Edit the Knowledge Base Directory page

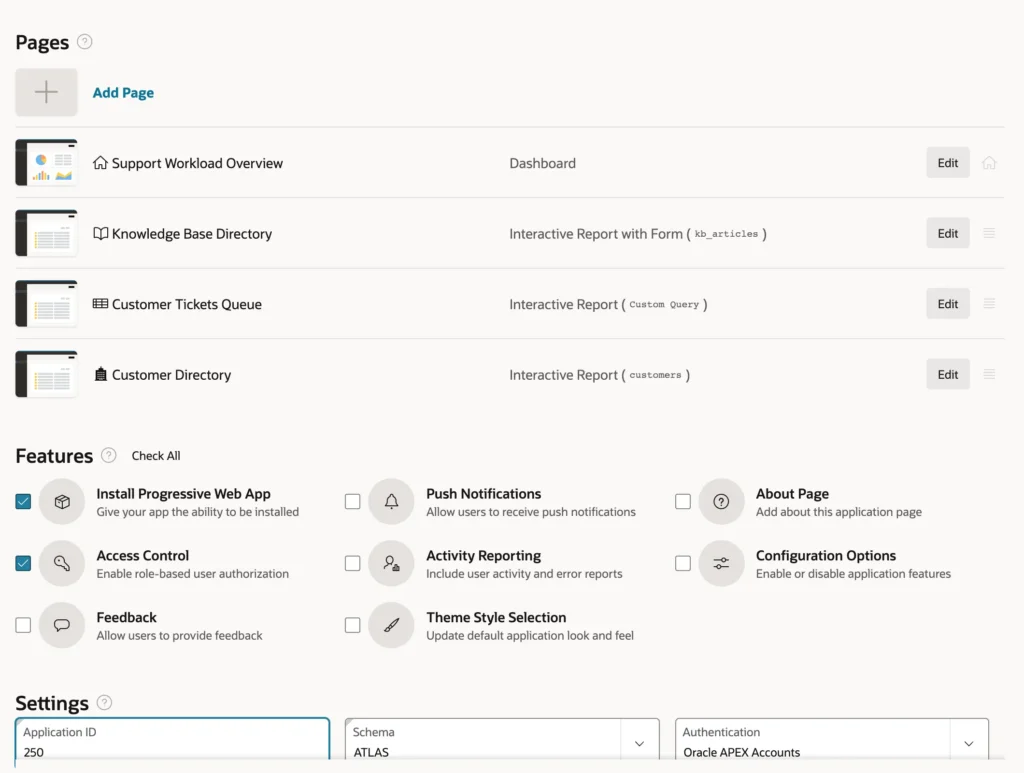click(x=948, y=233)
